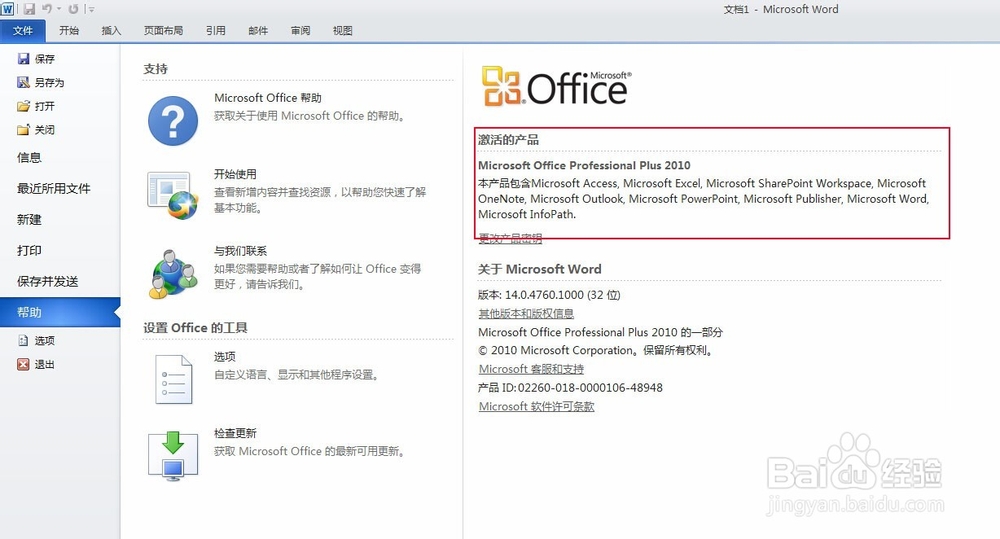The image size is (1000, 539).
Task: Open the 其他版本和版权信息 link
Action: 526,313
